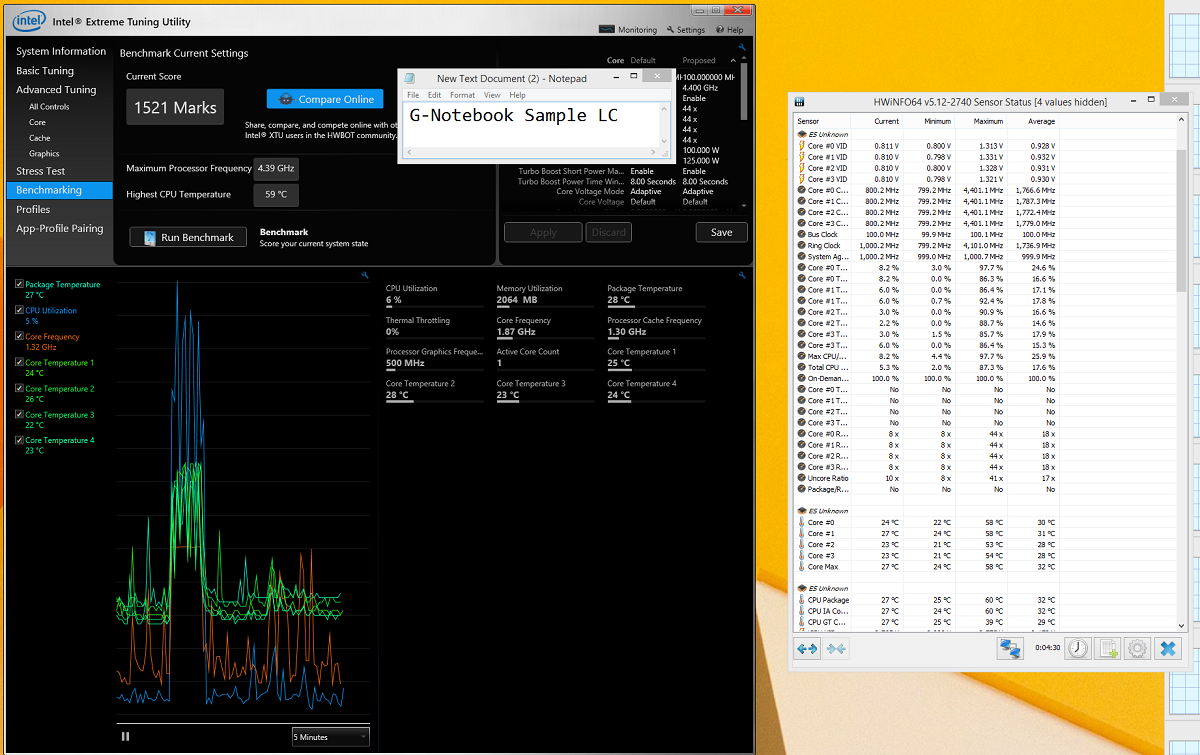Image resolution: width=1200 pixels, height=755 pixels.
Task: Select Basic Tuning in sidebar
Action: coord(45,71)
